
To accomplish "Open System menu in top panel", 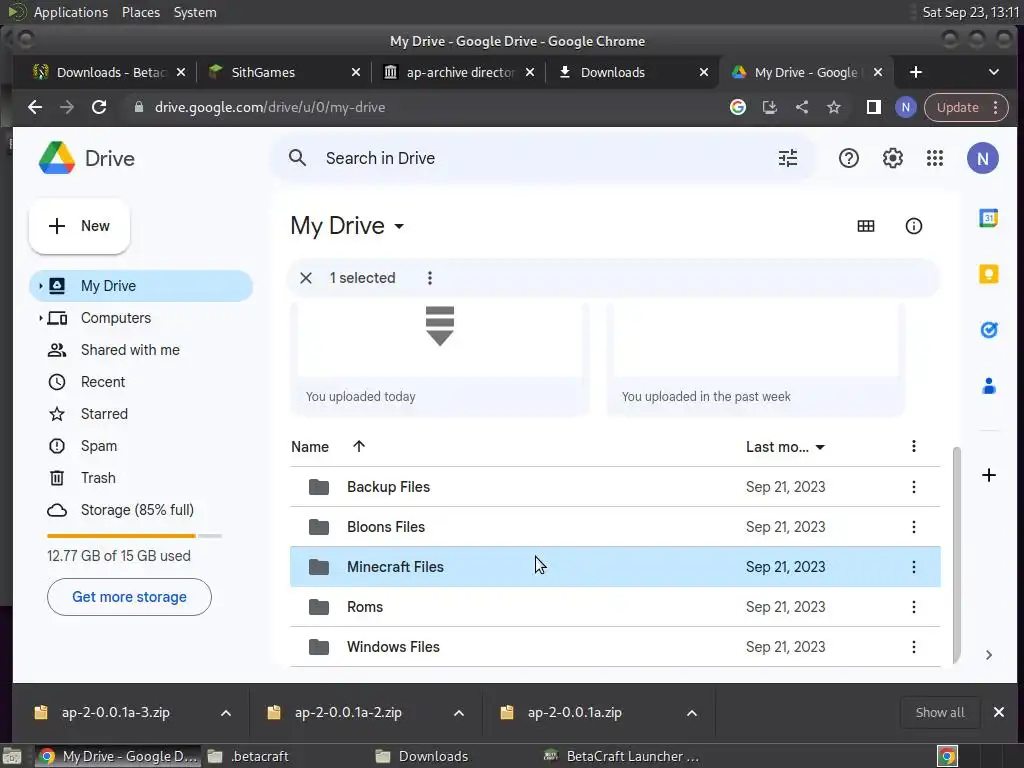I will tap(195, 12).
